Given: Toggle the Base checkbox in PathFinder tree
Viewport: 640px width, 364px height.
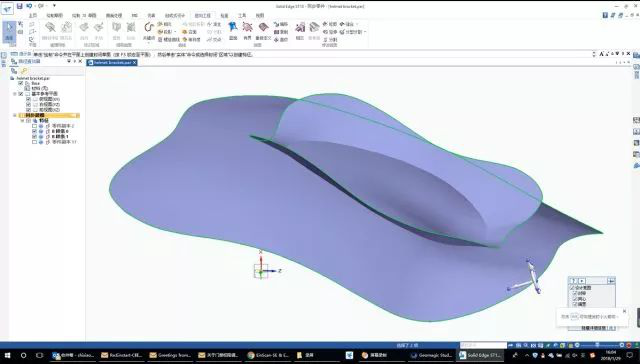Looking at the screenshot, I should click(x=21, y=83).
